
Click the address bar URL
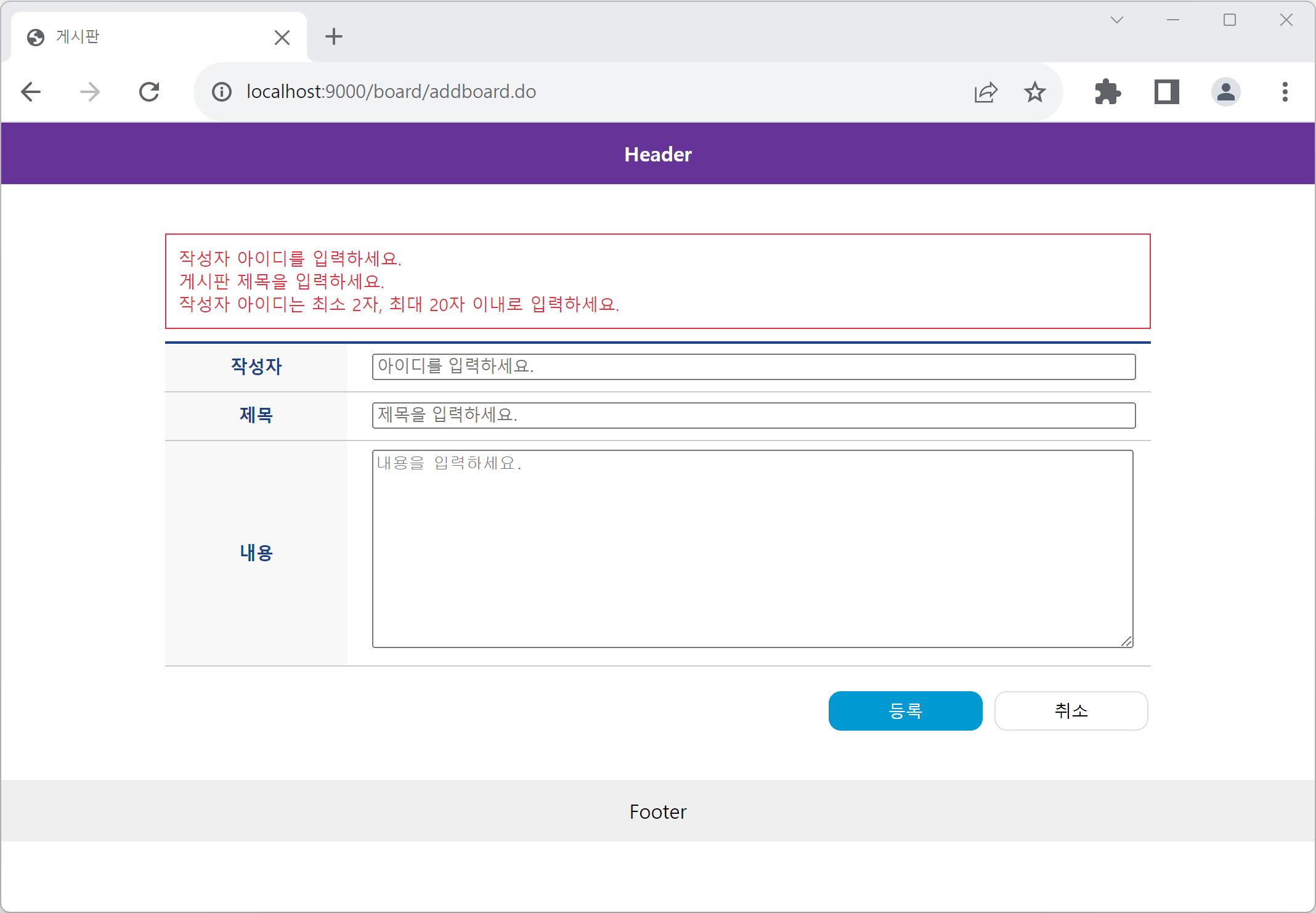(391, 92)
